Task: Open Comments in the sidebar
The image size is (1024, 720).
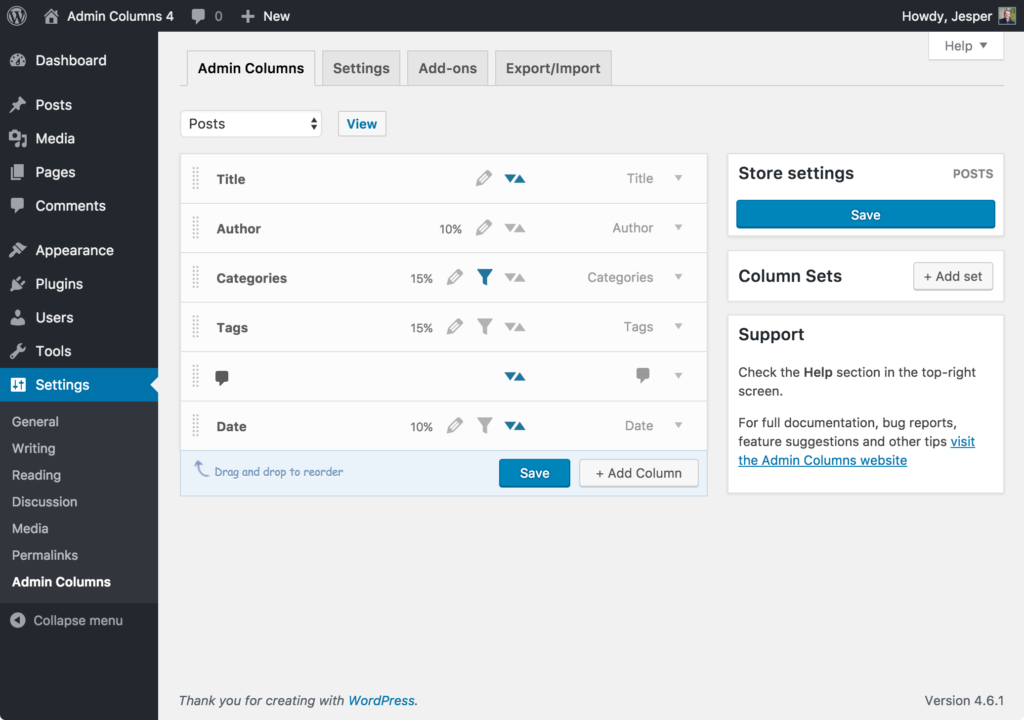Action: [79, 206]
